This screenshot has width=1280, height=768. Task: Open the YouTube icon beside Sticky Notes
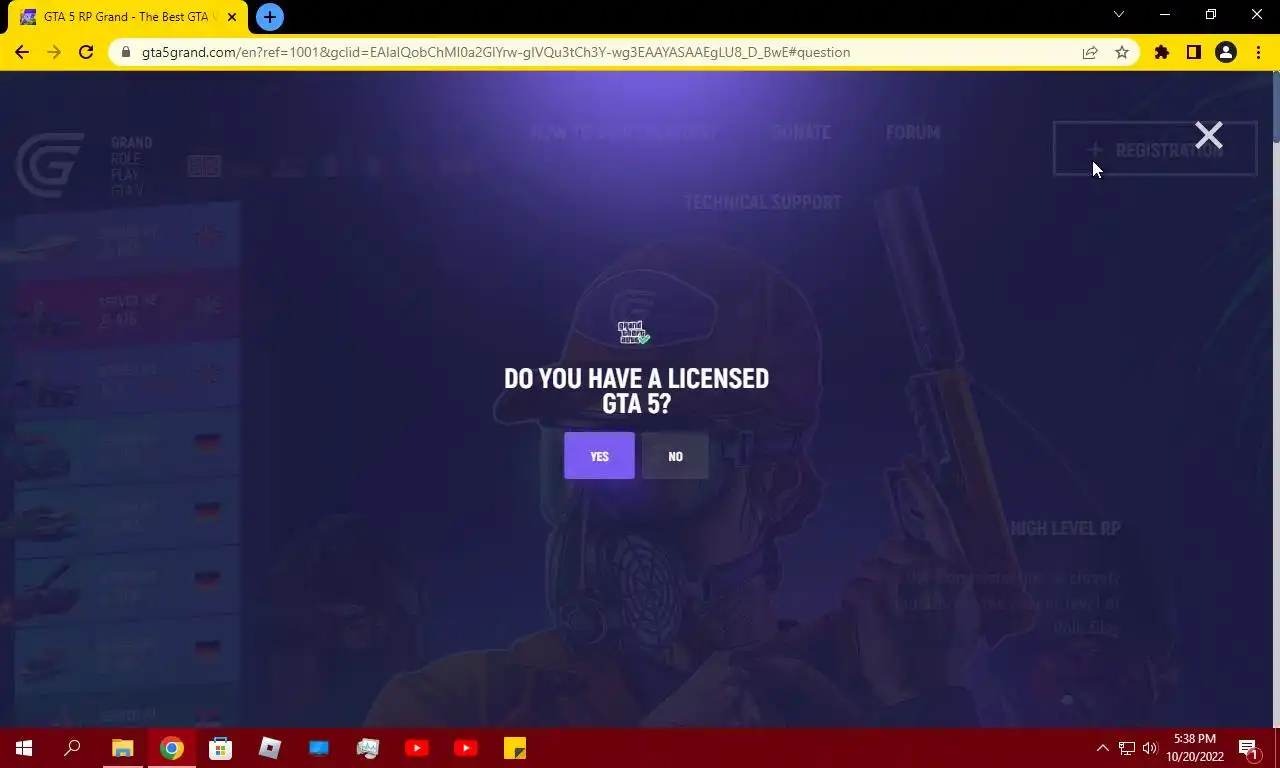coord(466,748)
